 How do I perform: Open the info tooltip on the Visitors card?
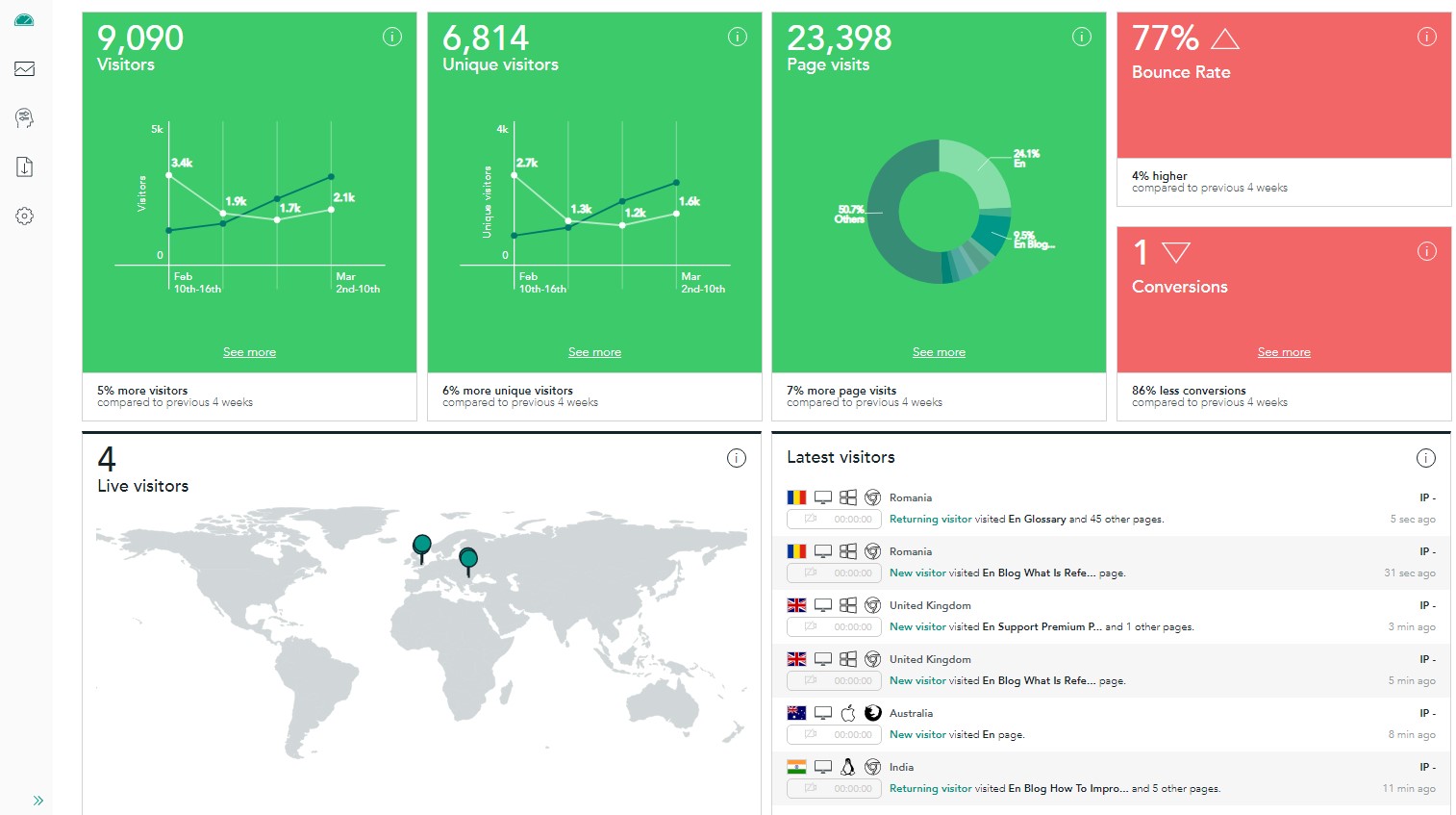pos(391,36)
